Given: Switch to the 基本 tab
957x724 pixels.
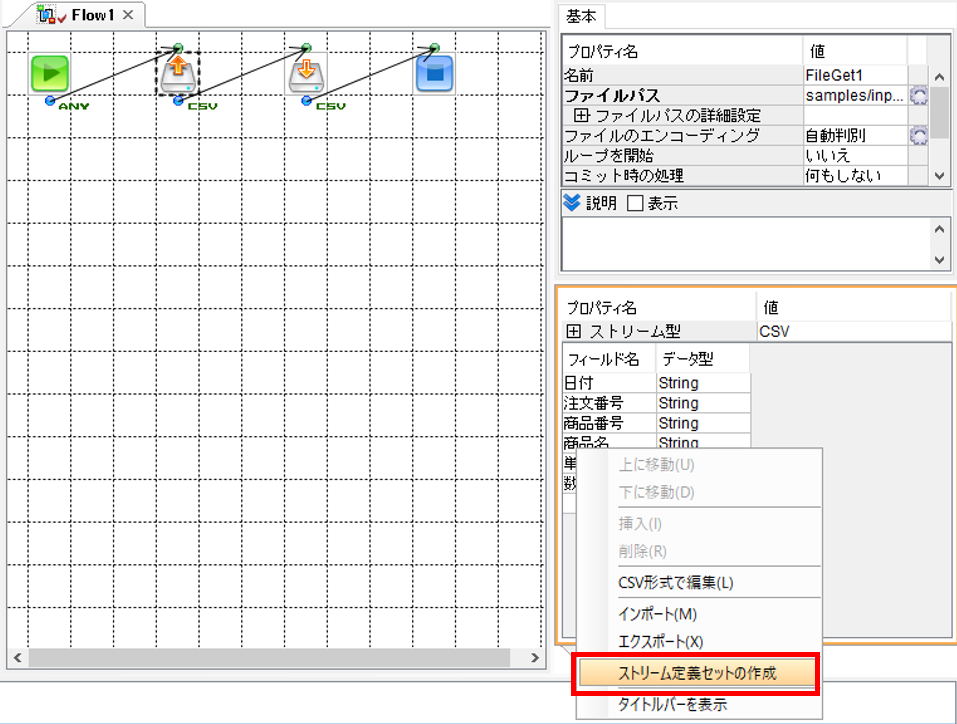Looking at the screenshot, I should pos(581,16).
